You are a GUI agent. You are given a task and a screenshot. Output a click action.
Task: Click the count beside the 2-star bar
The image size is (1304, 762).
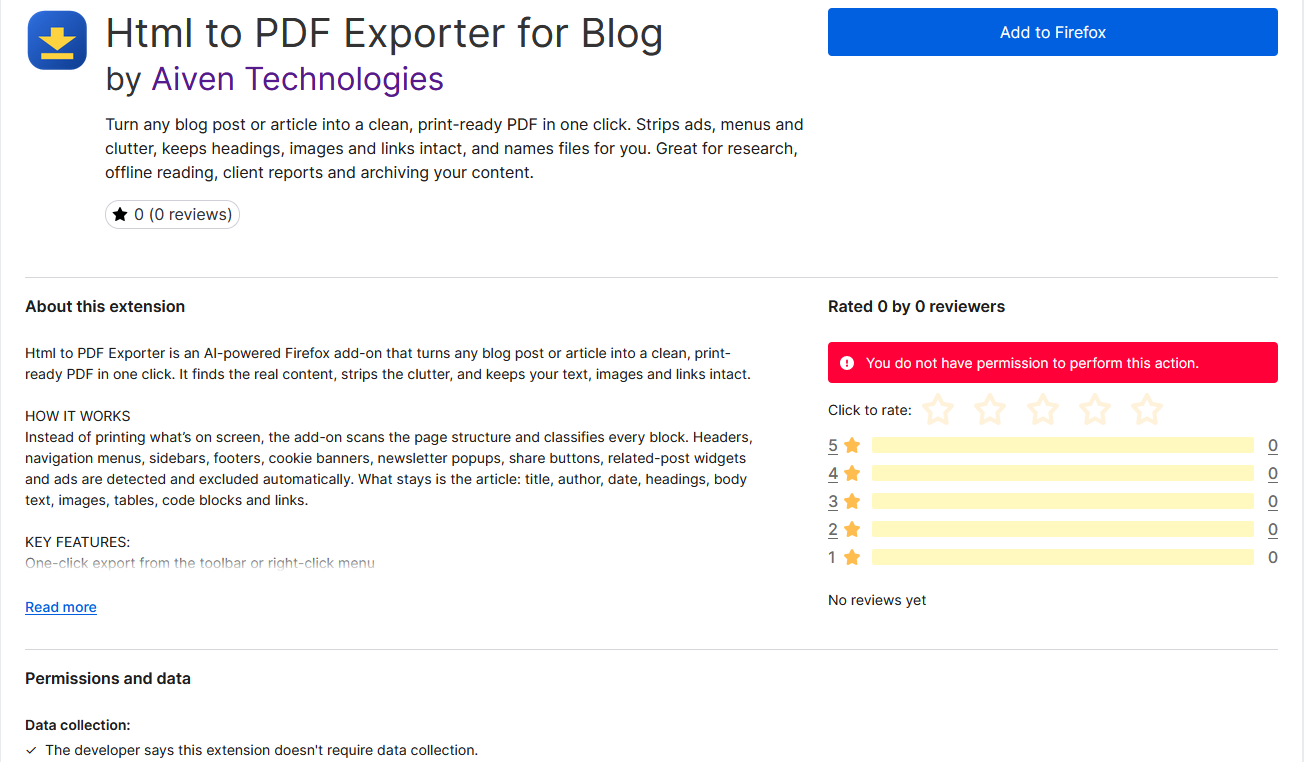(1273, 530)
